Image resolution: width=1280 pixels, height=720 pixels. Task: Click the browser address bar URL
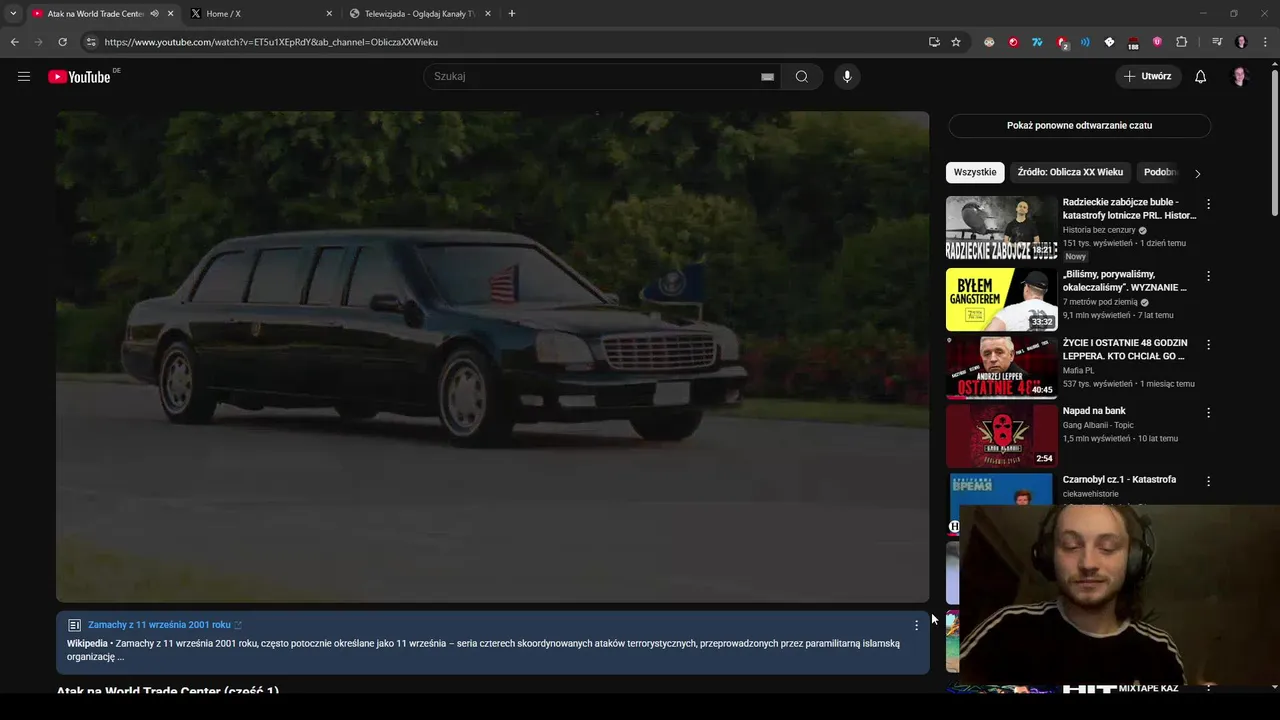271,42
